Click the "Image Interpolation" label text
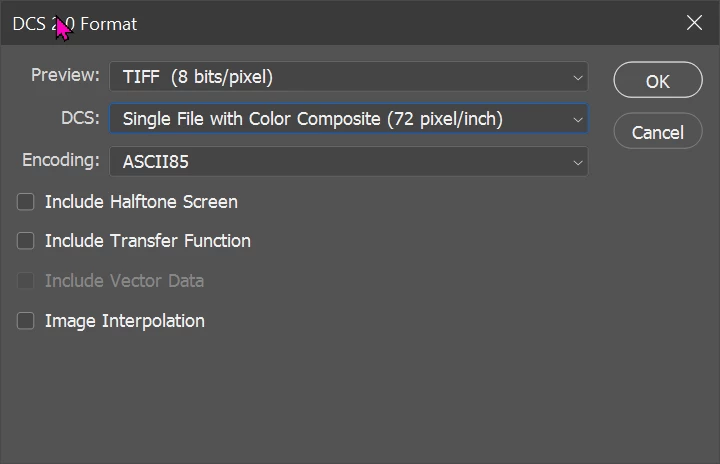The image size is (720, 464). 125,321
